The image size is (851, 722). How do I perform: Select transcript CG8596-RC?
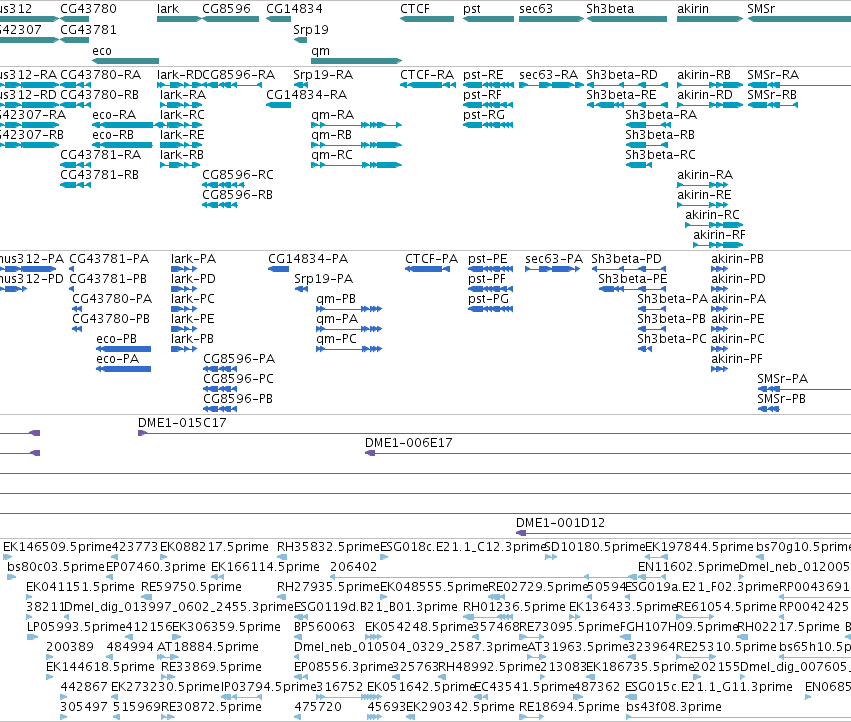pos(223,185)
